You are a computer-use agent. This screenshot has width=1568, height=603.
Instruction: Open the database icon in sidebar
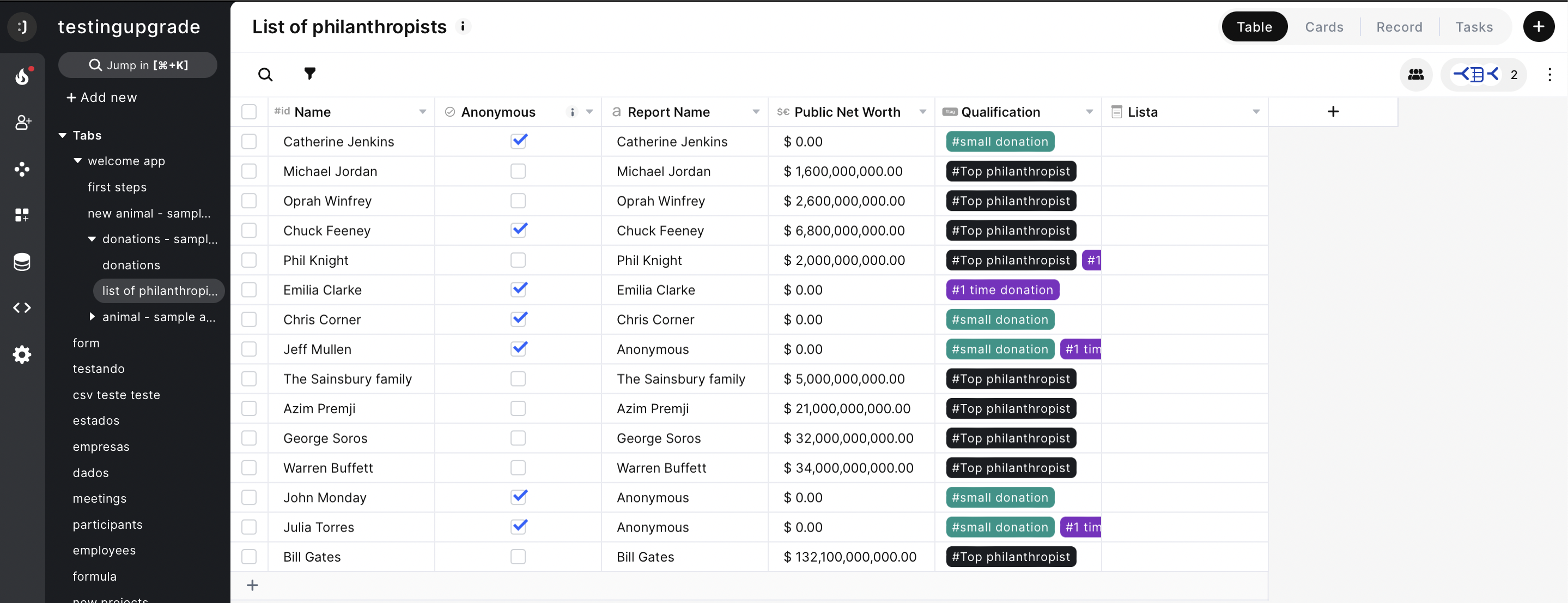pos(22,262)
